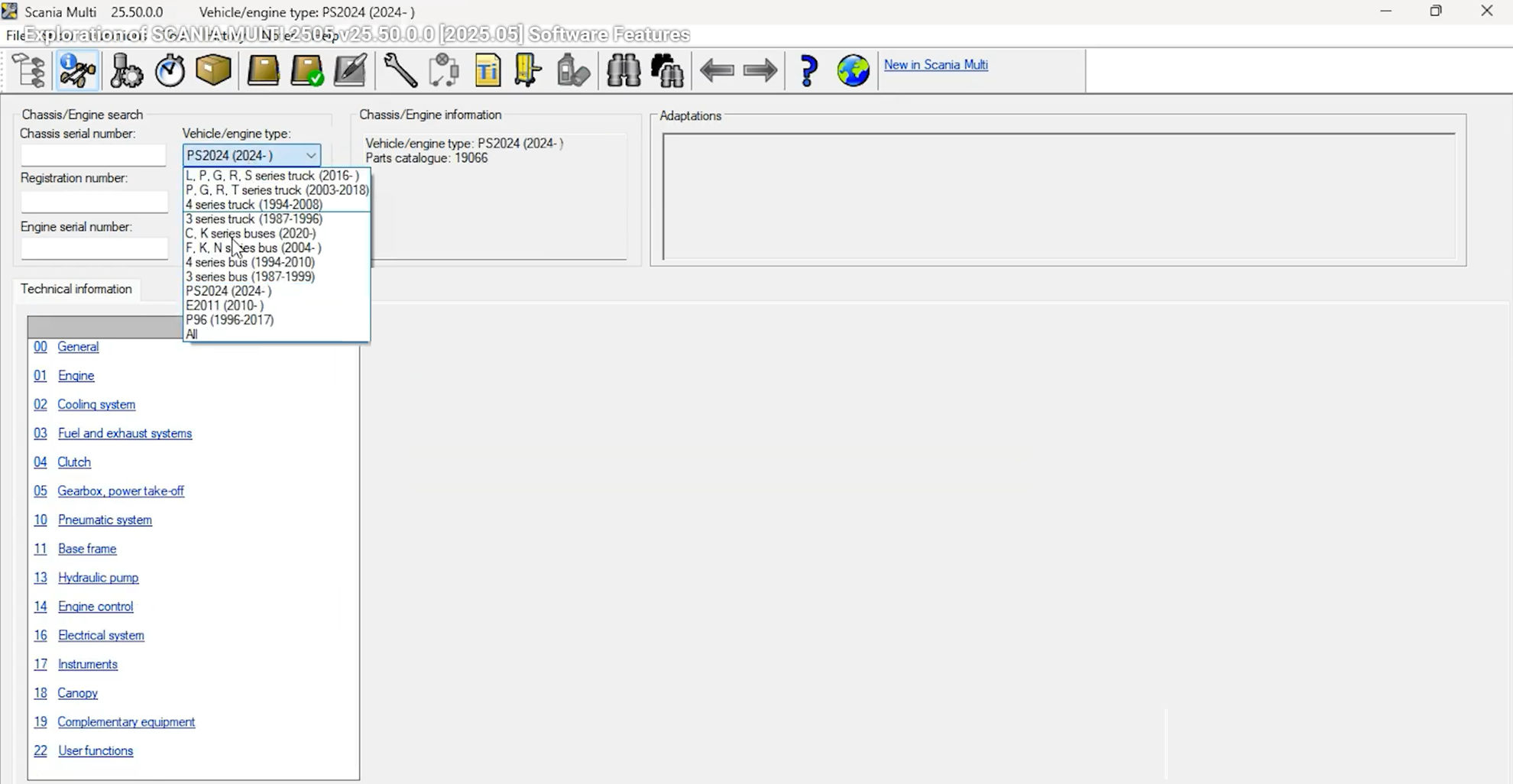1513x784 pixels.
Task: Choose E2011 (2010-) engine type
Action: 277,306
